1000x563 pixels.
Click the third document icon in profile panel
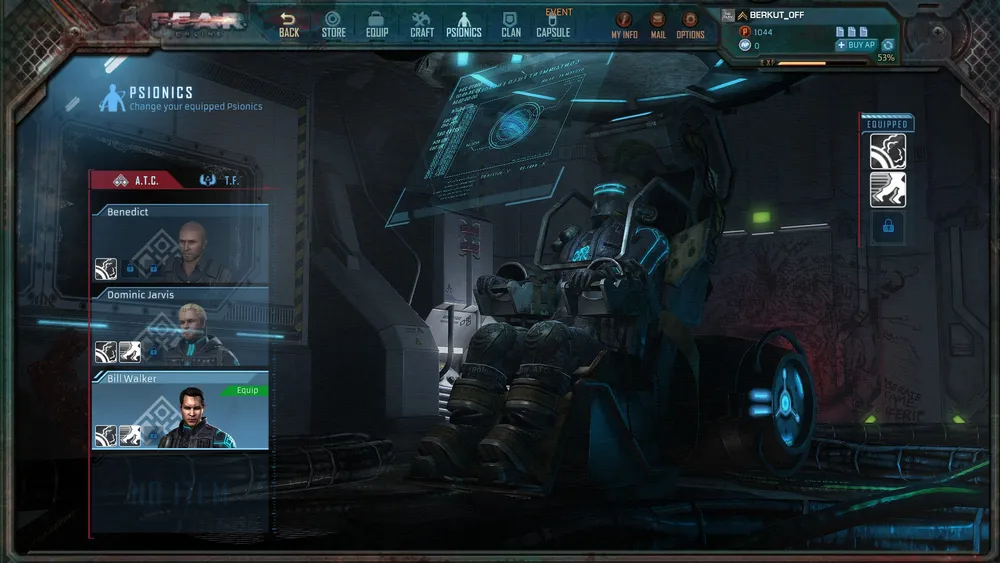click(x=864, y=31)
